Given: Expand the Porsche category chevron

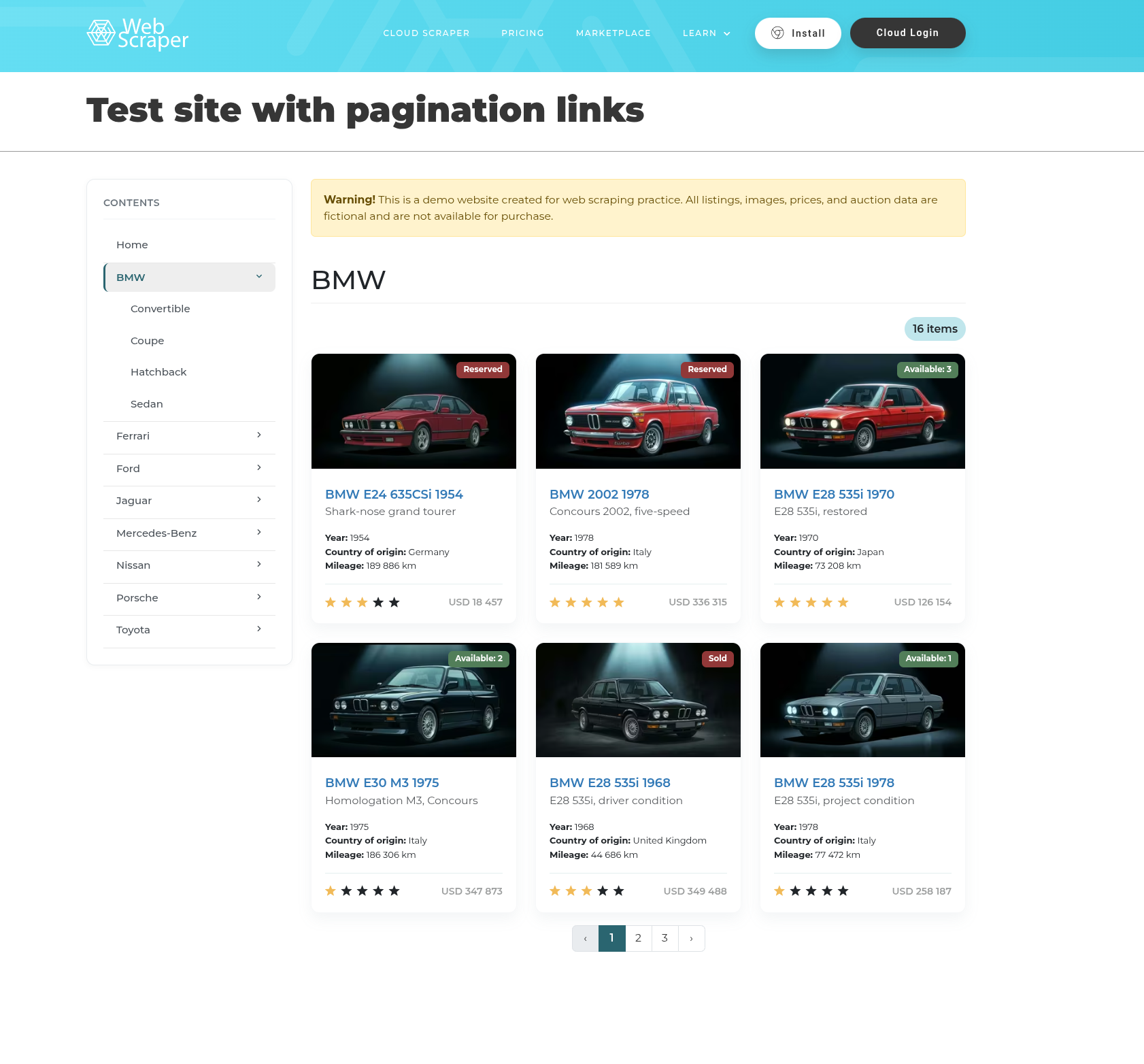Looking at the screenshot, I should (x=259, y=597).
